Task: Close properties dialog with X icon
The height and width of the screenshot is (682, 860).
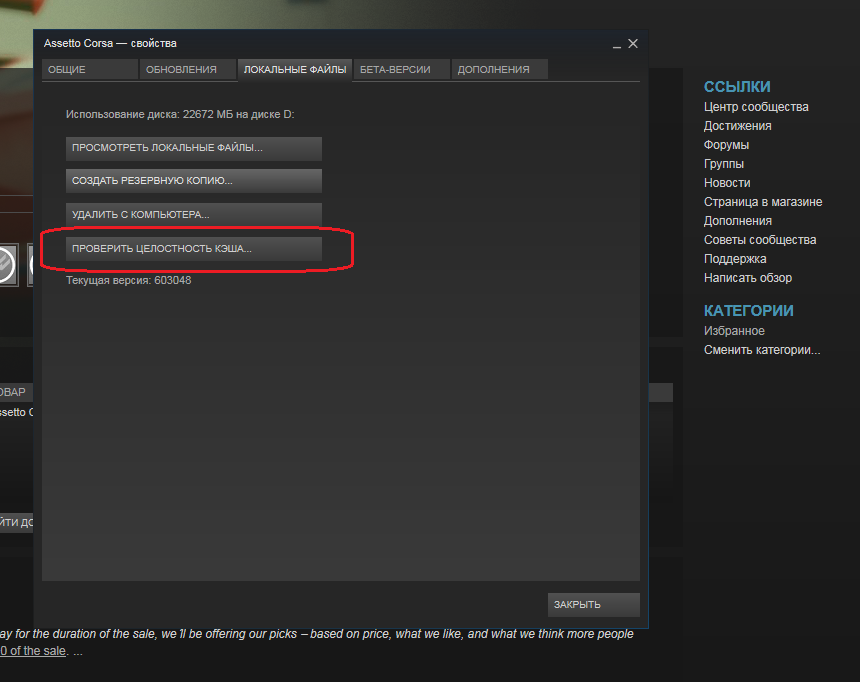Action: [x=632, y=44]
